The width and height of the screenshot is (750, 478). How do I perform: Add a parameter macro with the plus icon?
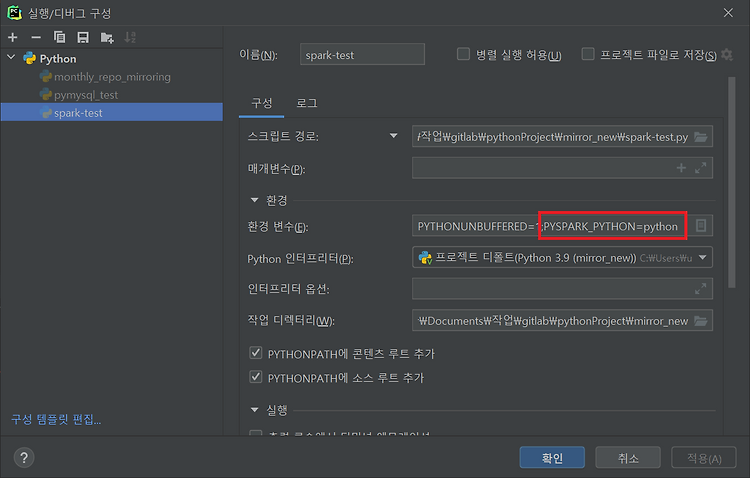[x=681, y=168]
